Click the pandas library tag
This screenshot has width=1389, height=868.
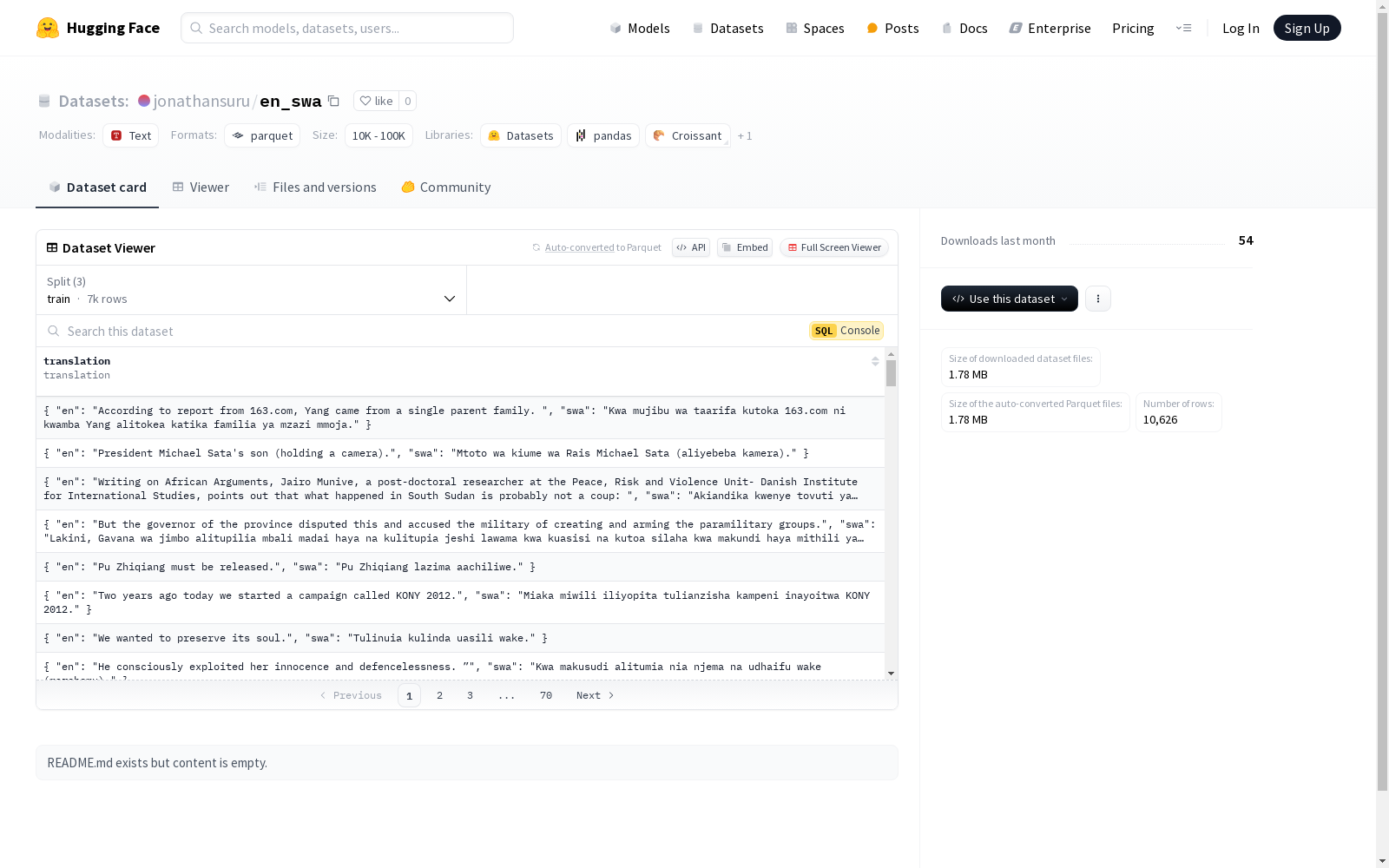(x=603, y=135)
